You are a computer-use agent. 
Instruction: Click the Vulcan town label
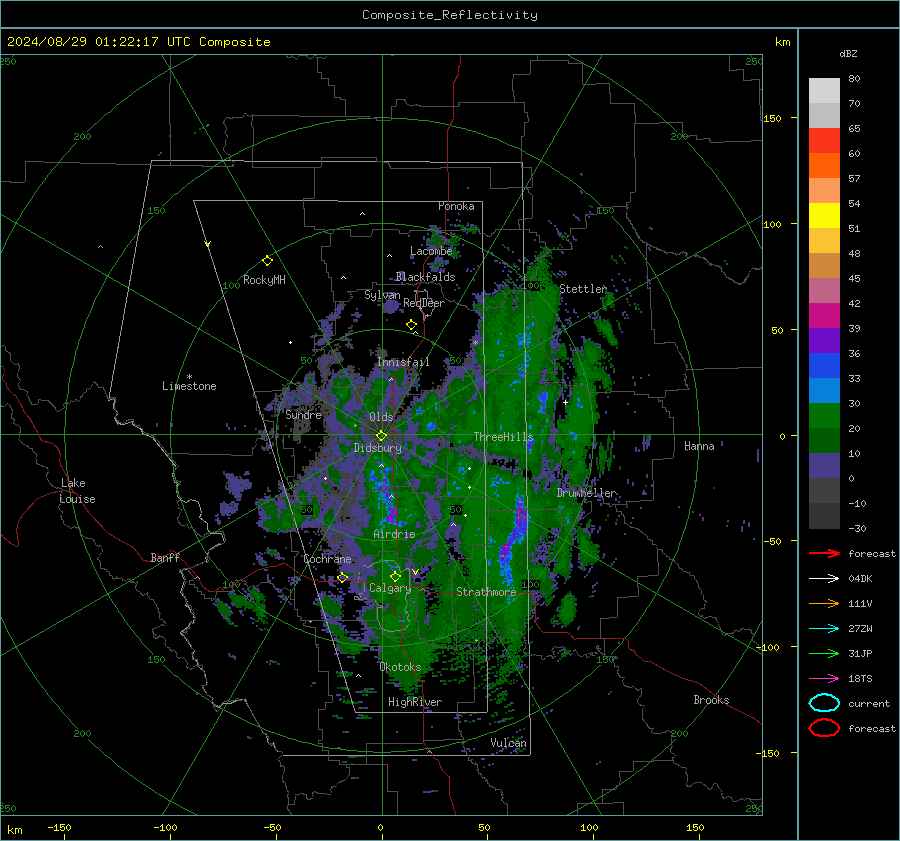[508, 743]
